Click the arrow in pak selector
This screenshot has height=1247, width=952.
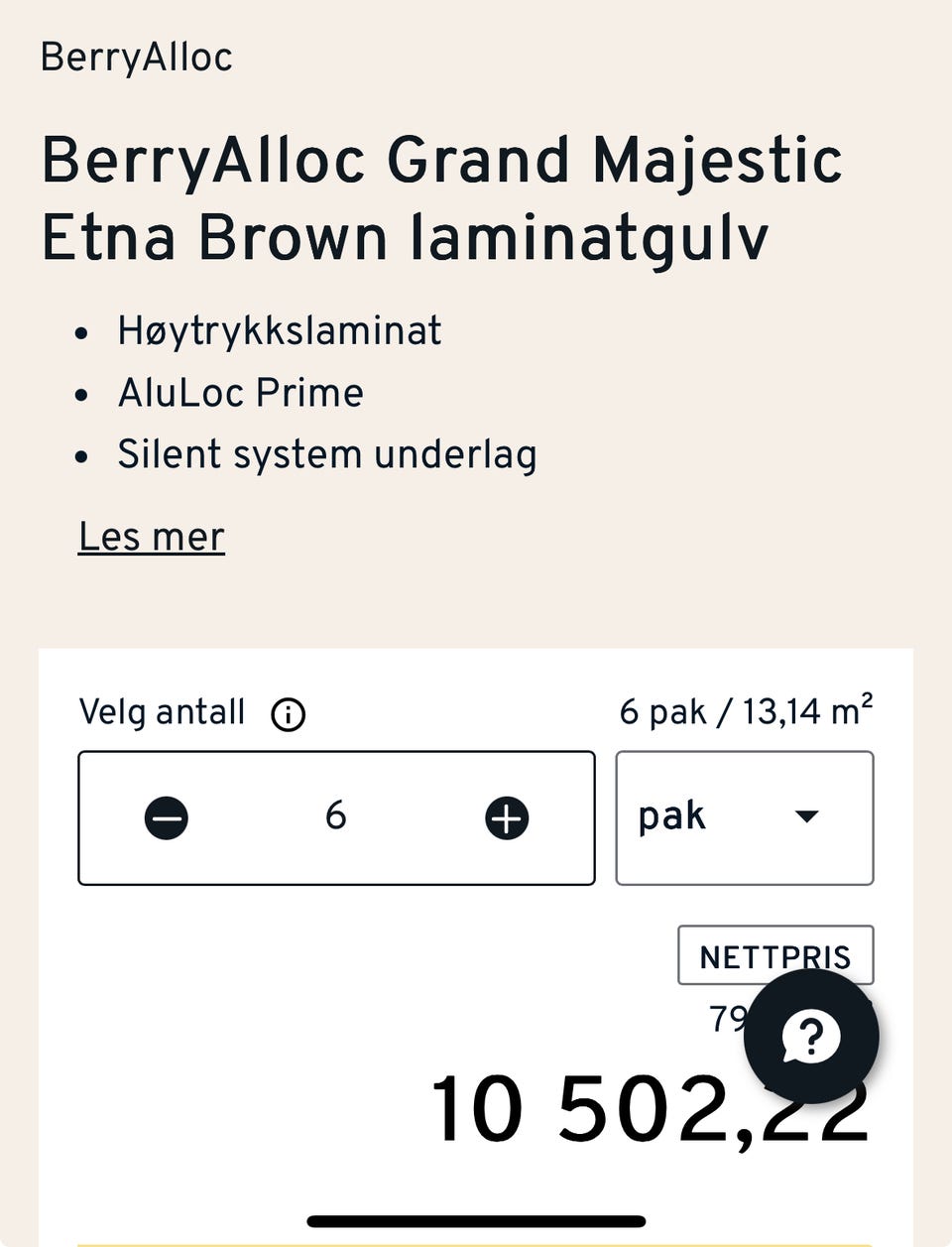(x=807, y=816)
